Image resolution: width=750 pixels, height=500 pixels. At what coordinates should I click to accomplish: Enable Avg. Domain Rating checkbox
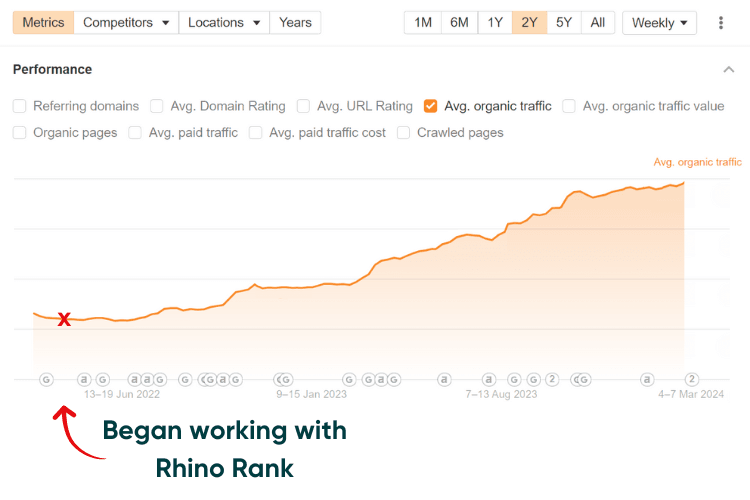coord(157,106)
